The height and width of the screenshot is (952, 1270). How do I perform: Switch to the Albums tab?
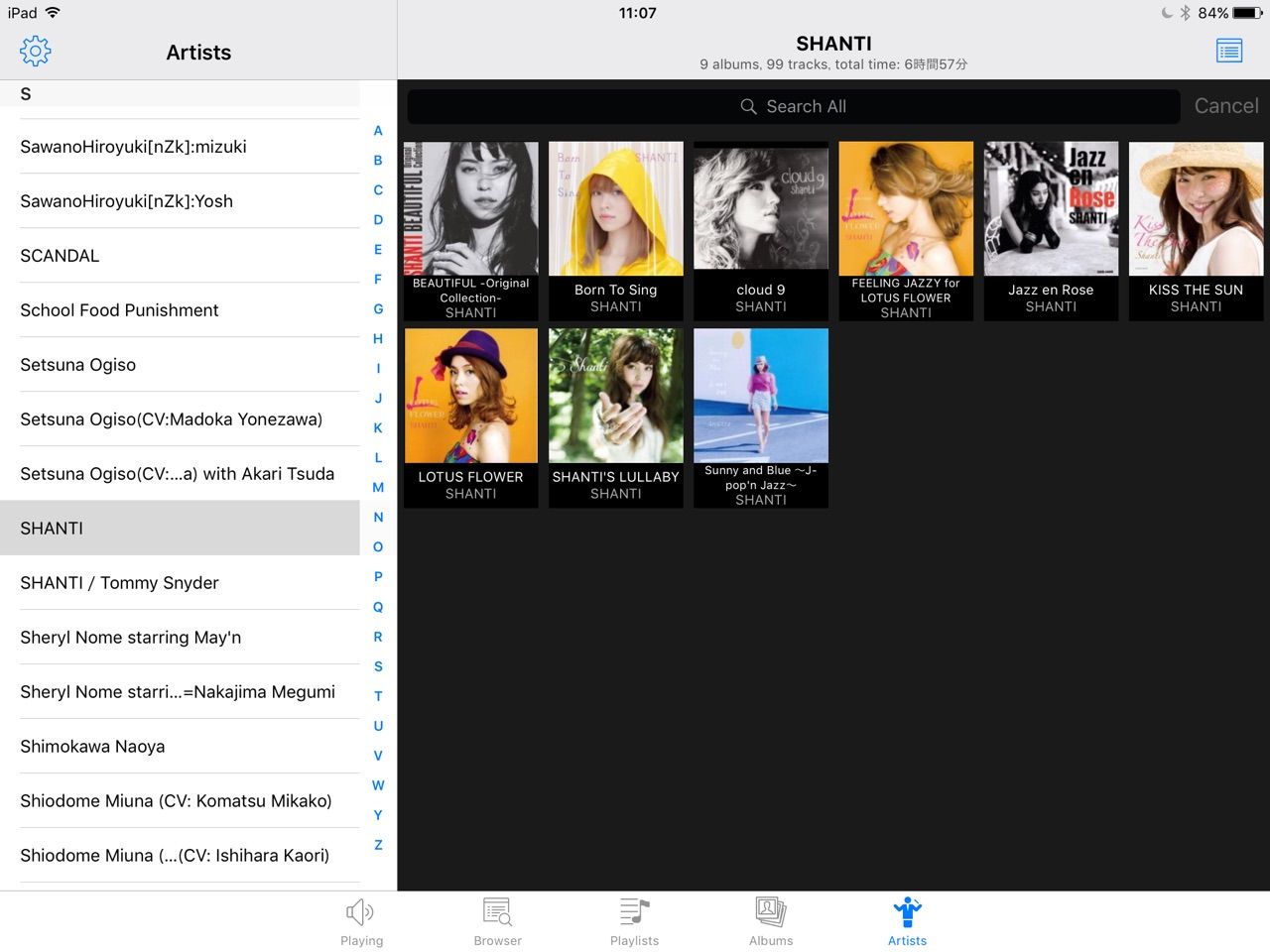coord(771,922)
